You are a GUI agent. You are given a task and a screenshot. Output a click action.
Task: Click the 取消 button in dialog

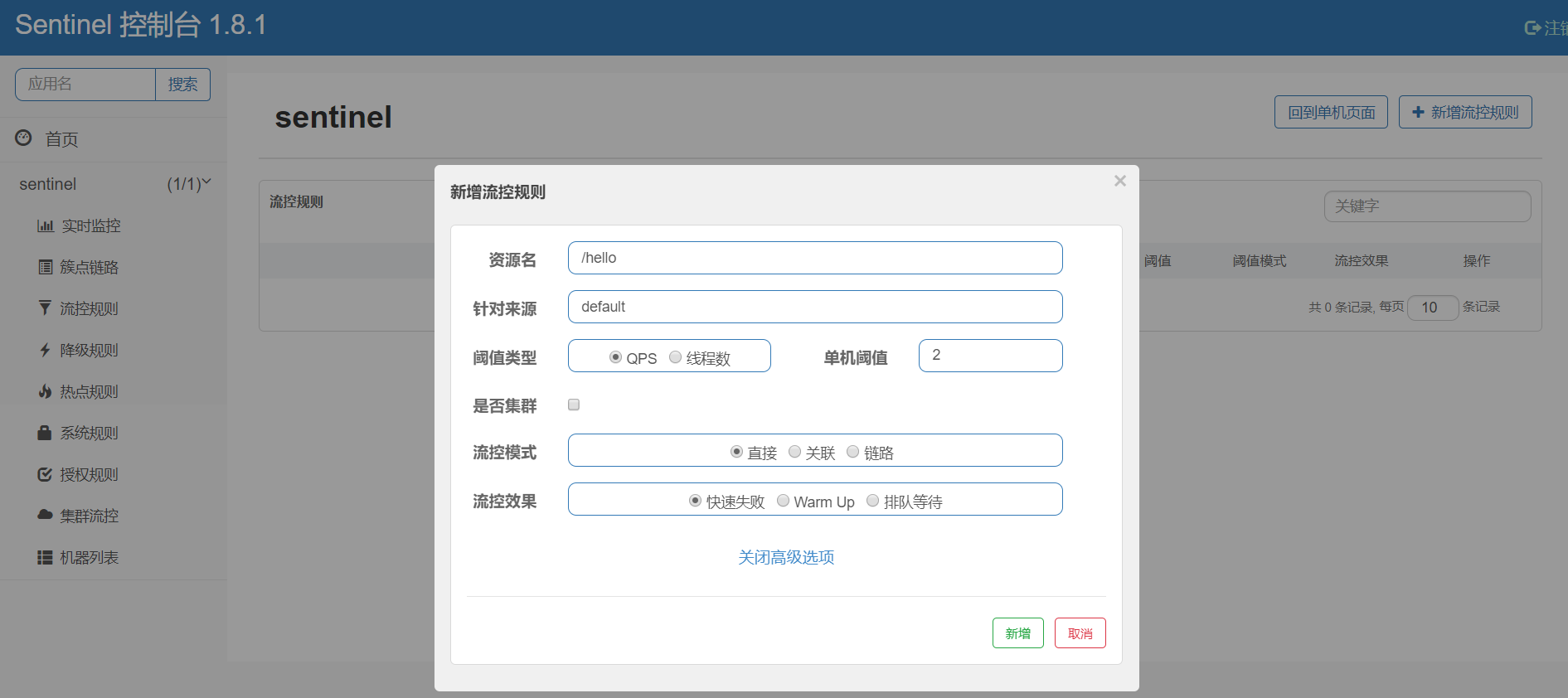[1080, 633]
